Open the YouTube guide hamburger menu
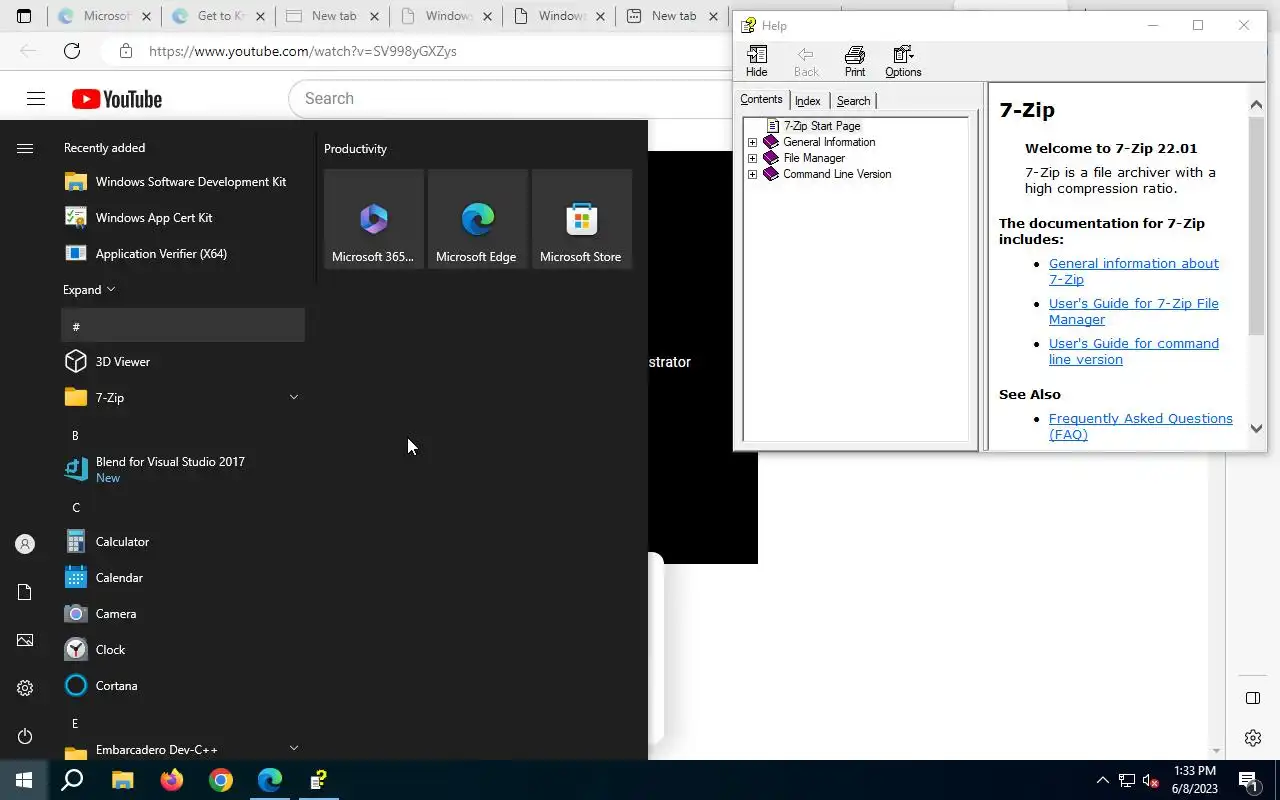This screenshot has height=800, width=1280. pos(36,98)
